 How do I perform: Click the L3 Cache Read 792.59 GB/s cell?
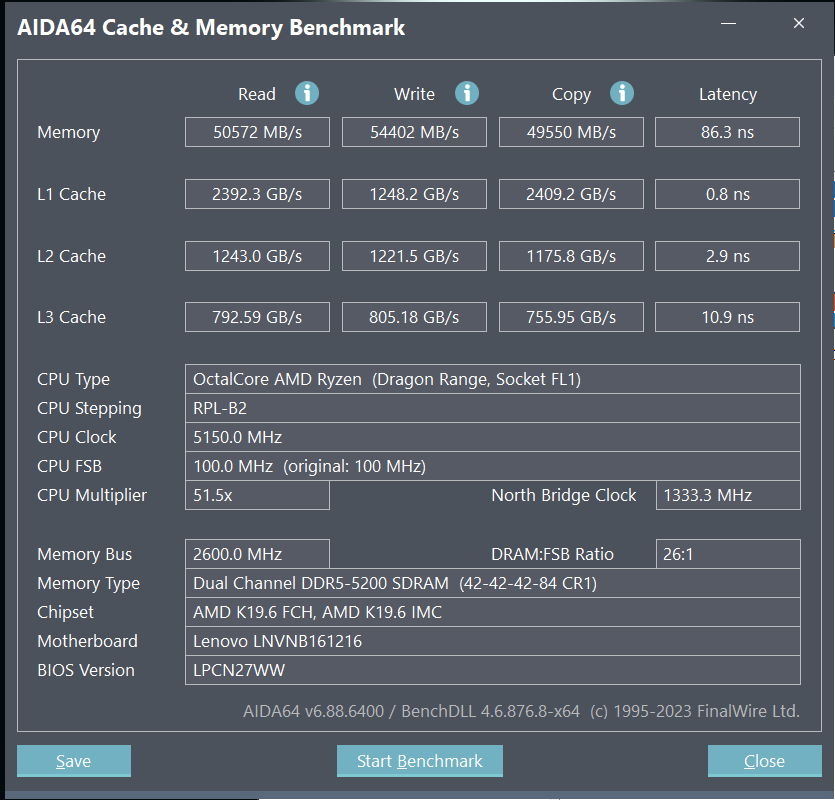click(257, 317)
